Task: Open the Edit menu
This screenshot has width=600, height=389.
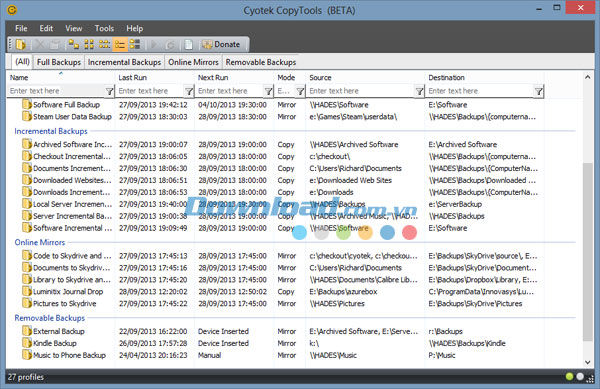Action: pos(46,28)
